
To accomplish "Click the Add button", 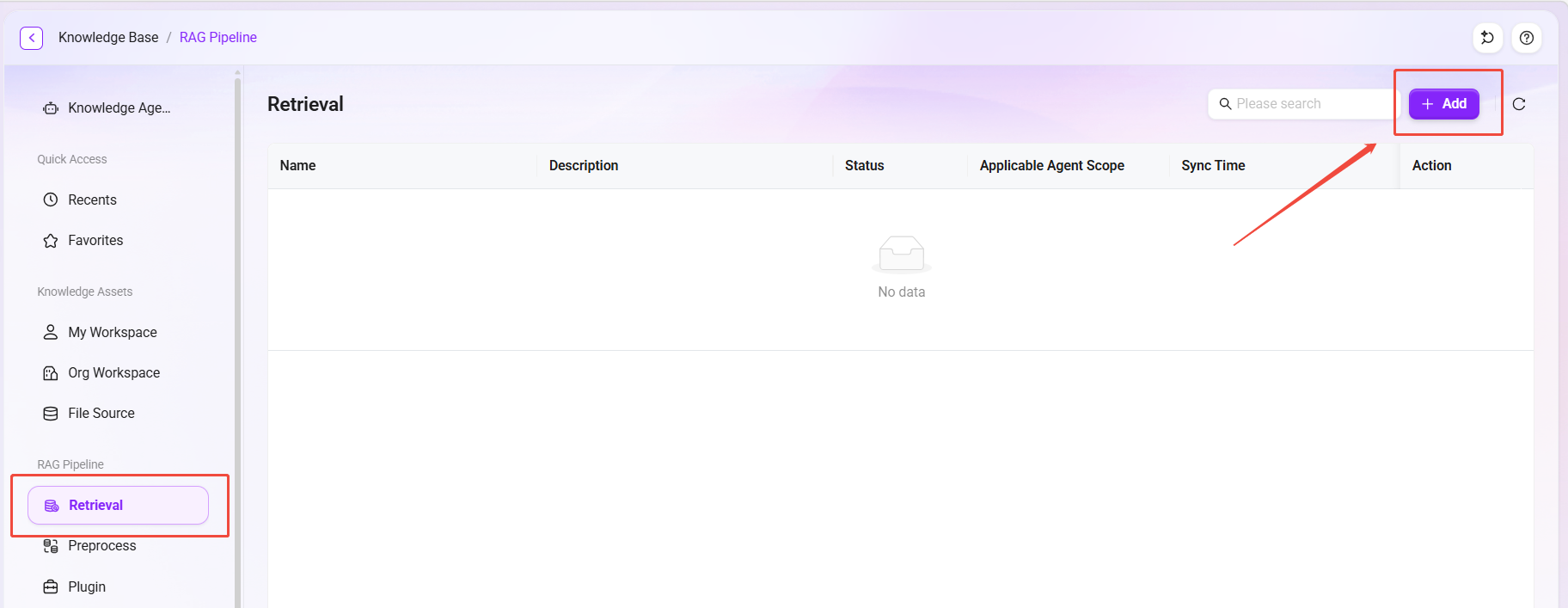I will pos(1444,104).
